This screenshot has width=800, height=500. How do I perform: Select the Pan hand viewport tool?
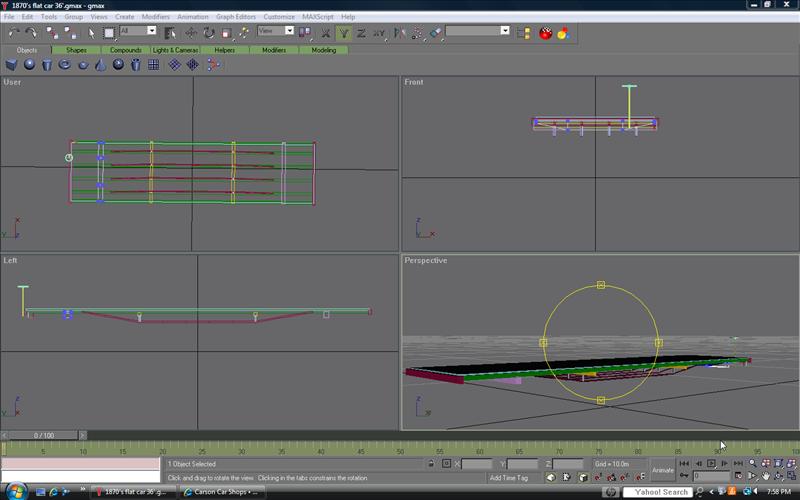pos(766,476)
